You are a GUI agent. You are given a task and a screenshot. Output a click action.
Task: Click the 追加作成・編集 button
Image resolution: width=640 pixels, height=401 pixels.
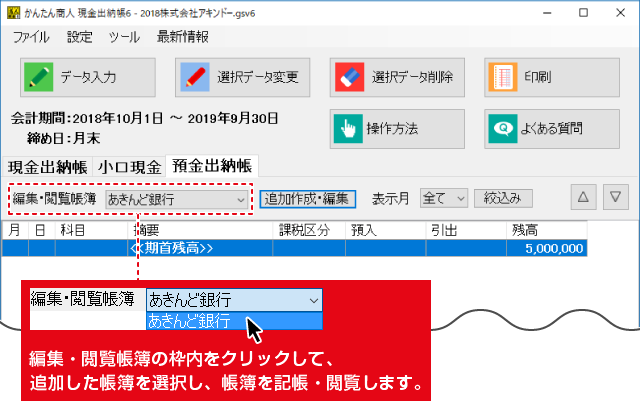click(308, 199)
